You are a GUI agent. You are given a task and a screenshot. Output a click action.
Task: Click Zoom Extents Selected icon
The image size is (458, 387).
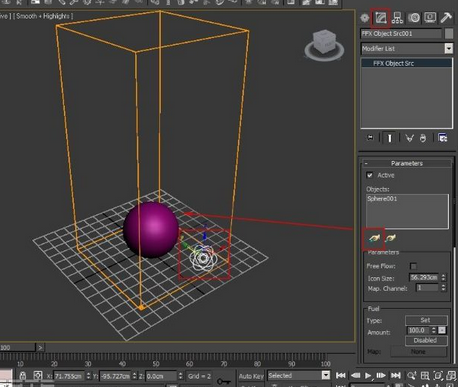pyautogui.click(x=438, y=376)
